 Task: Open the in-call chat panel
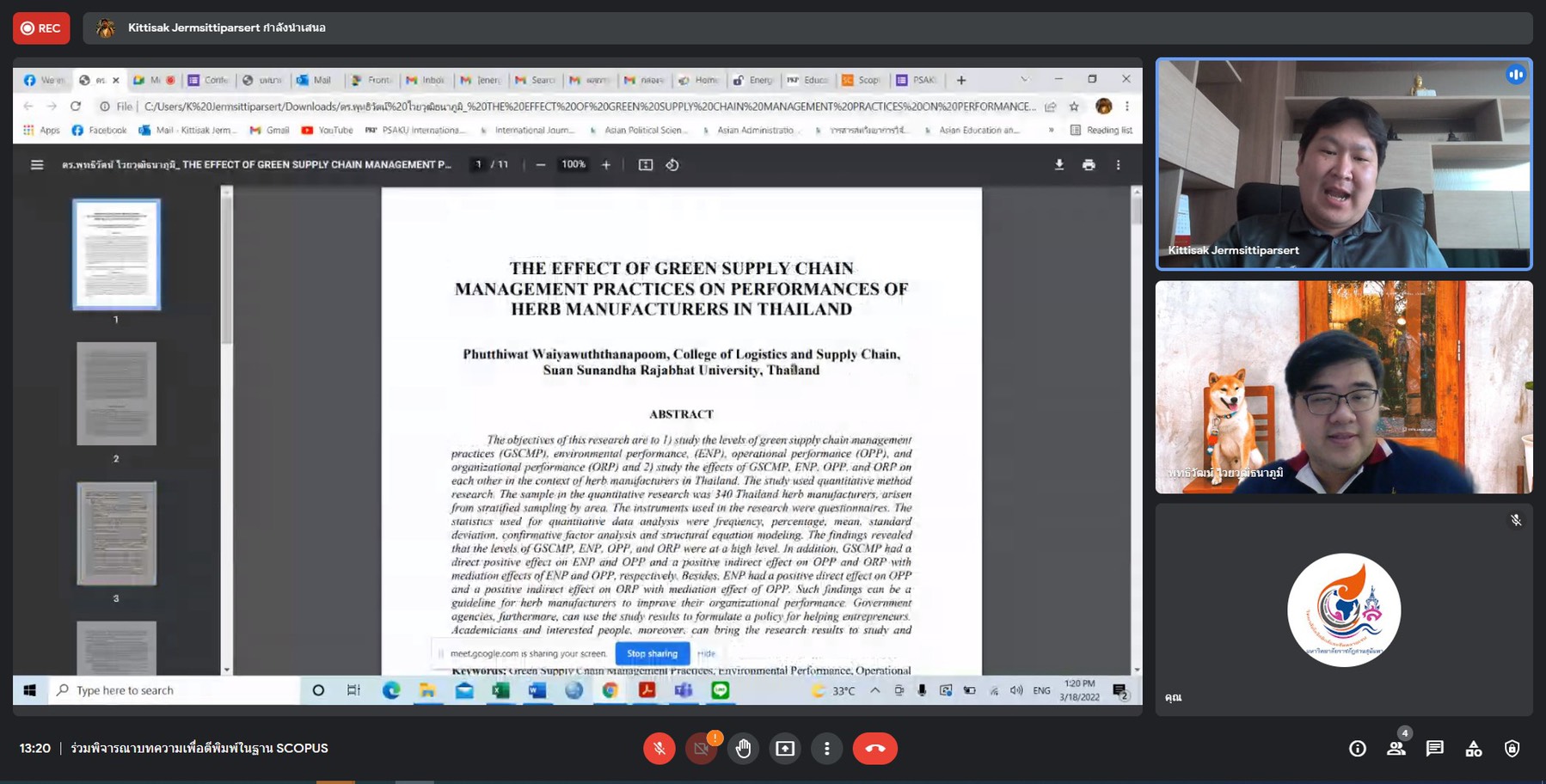tap(1434, 749)
